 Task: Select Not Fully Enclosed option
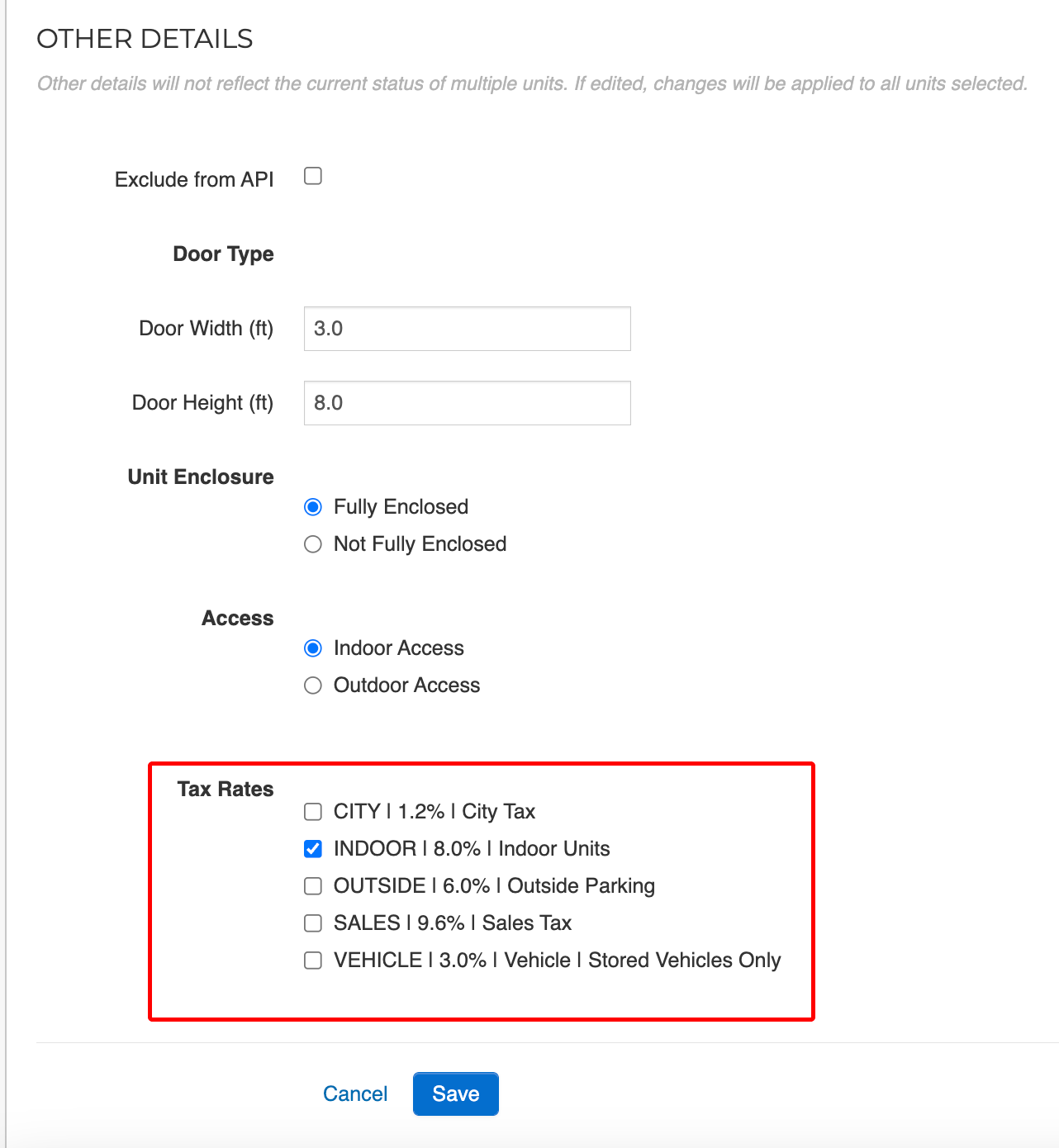tap(313, 544)
